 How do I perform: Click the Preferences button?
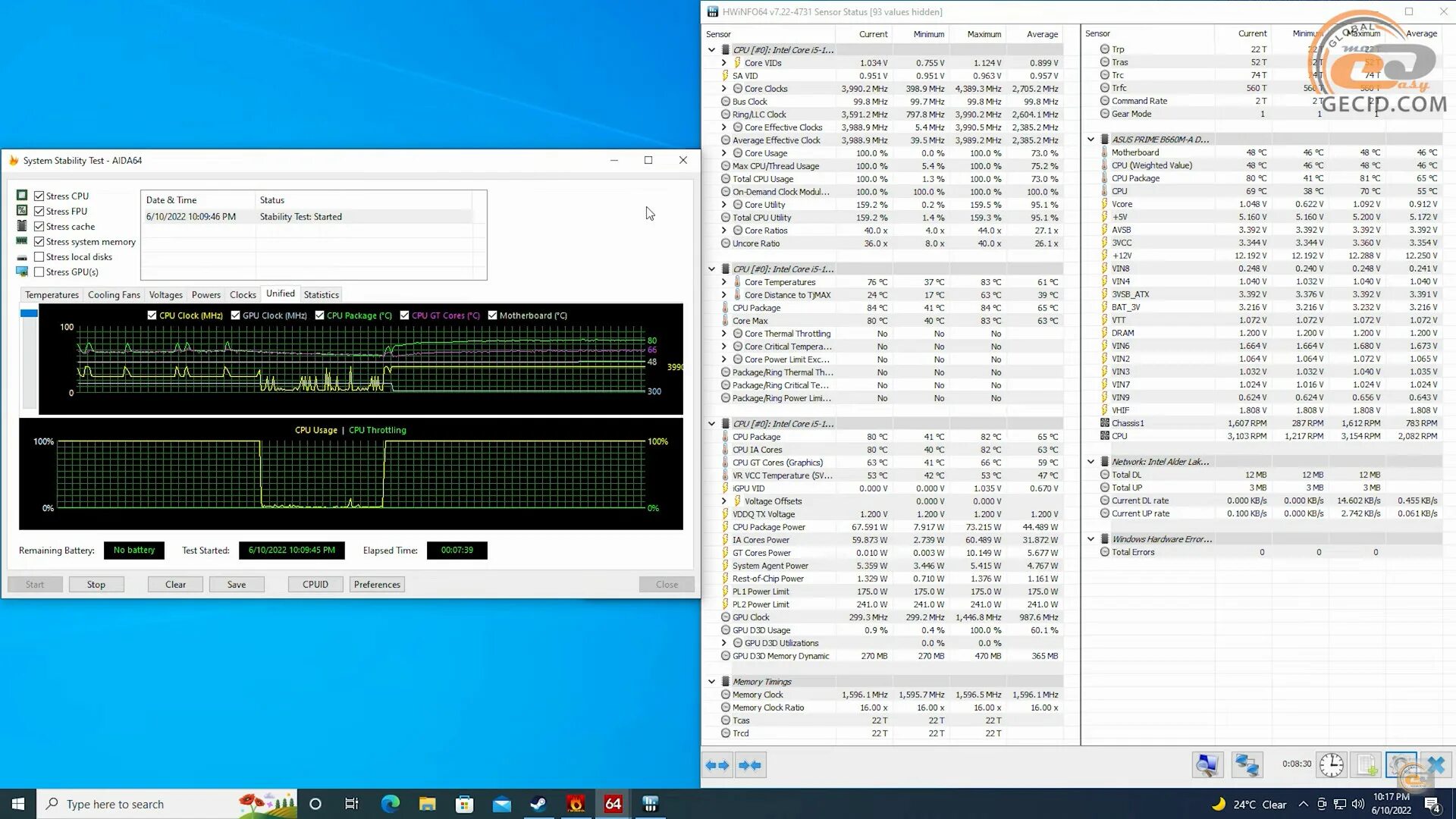[x=377, y=585]
